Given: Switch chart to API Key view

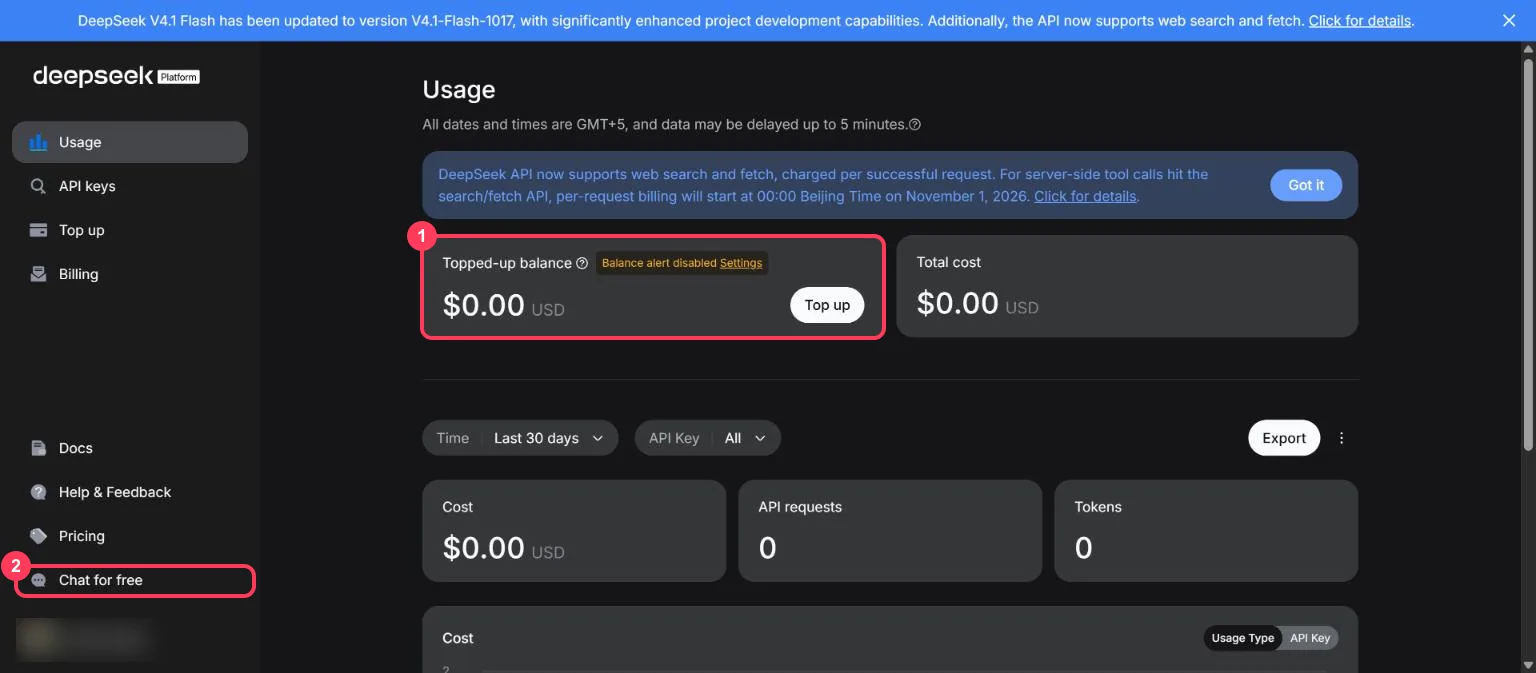Looking at the screenshot, I should point(1310,638).
